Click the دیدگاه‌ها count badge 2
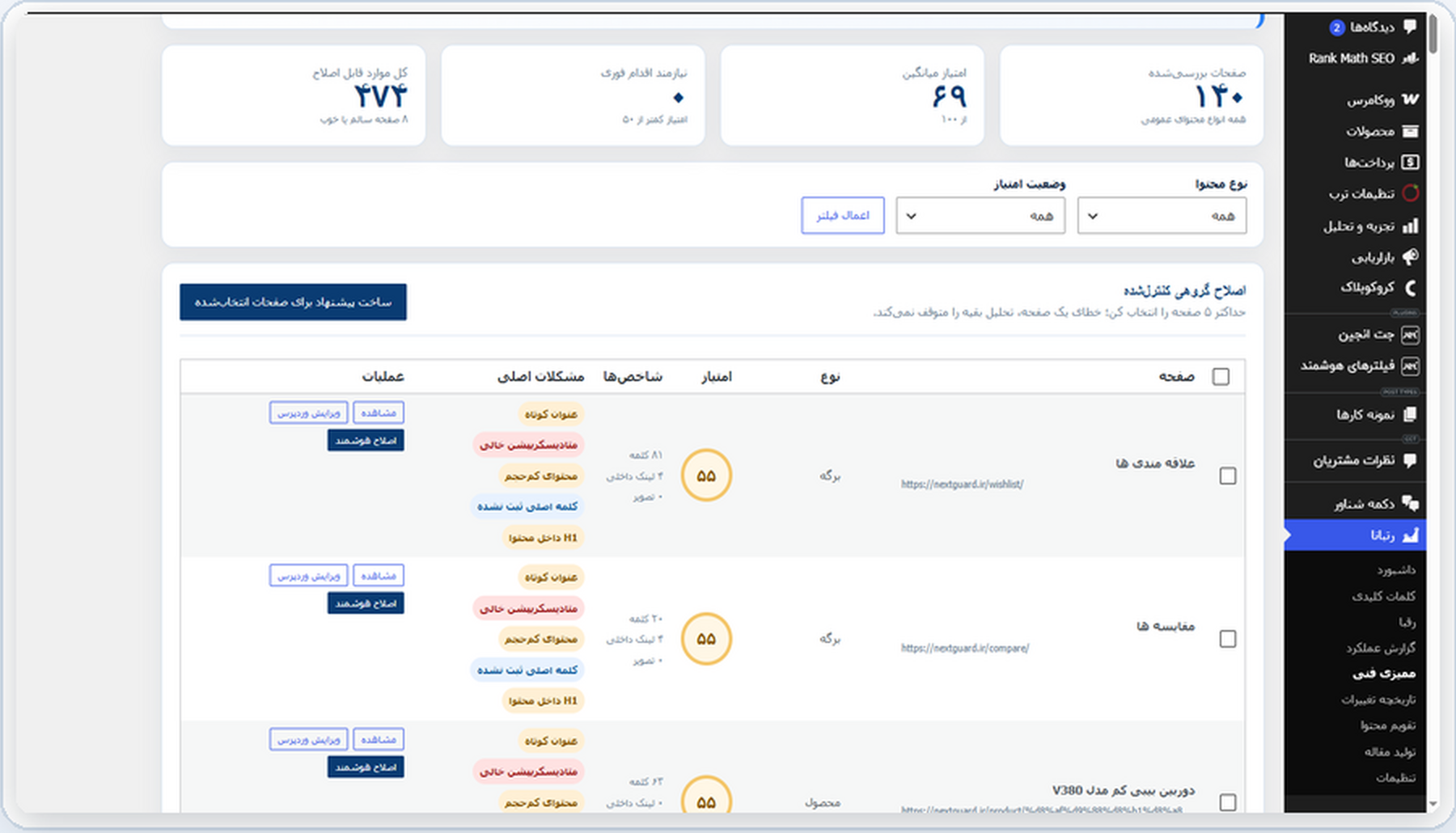This screenshot has height=833, width=1456. (x=1337, y=27)
